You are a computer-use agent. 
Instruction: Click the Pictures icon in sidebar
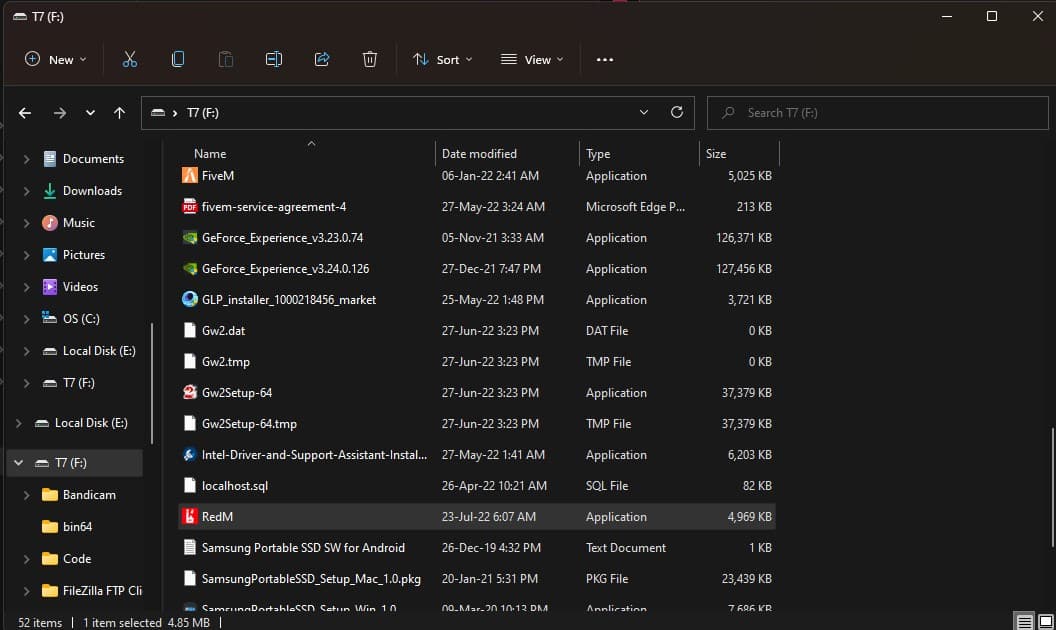pyautogui.click(x=50, y=255)
